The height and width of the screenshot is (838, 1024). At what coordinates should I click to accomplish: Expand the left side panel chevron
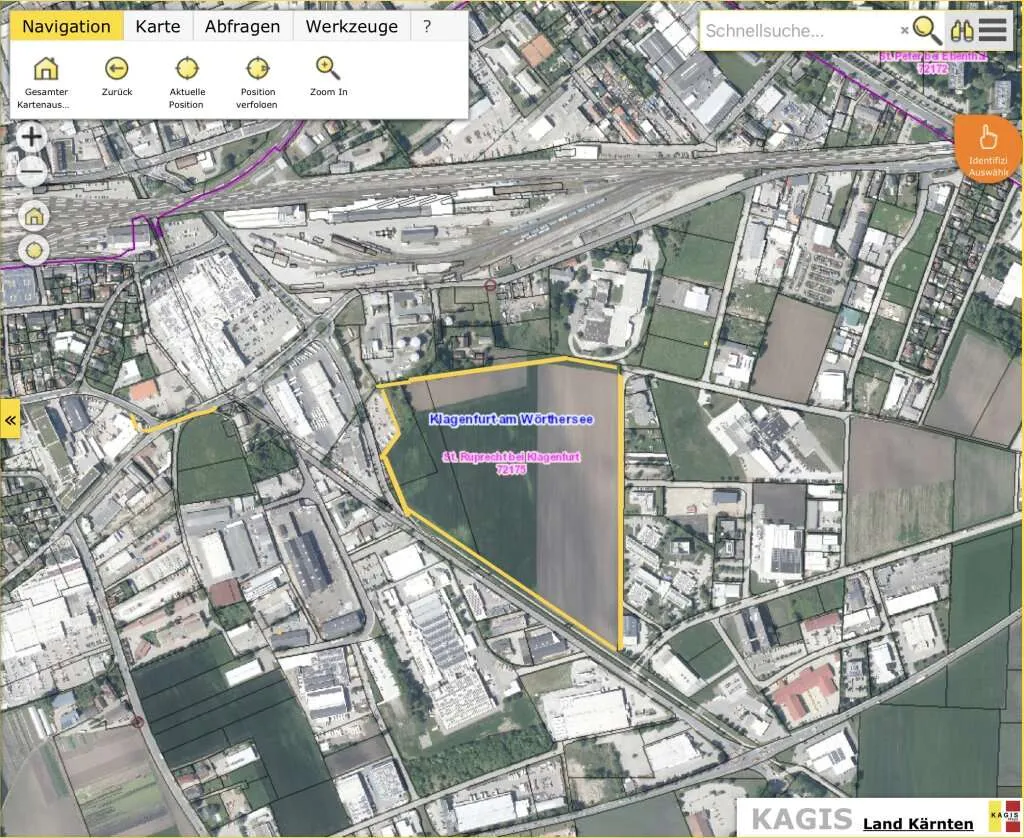click(10, 420)
